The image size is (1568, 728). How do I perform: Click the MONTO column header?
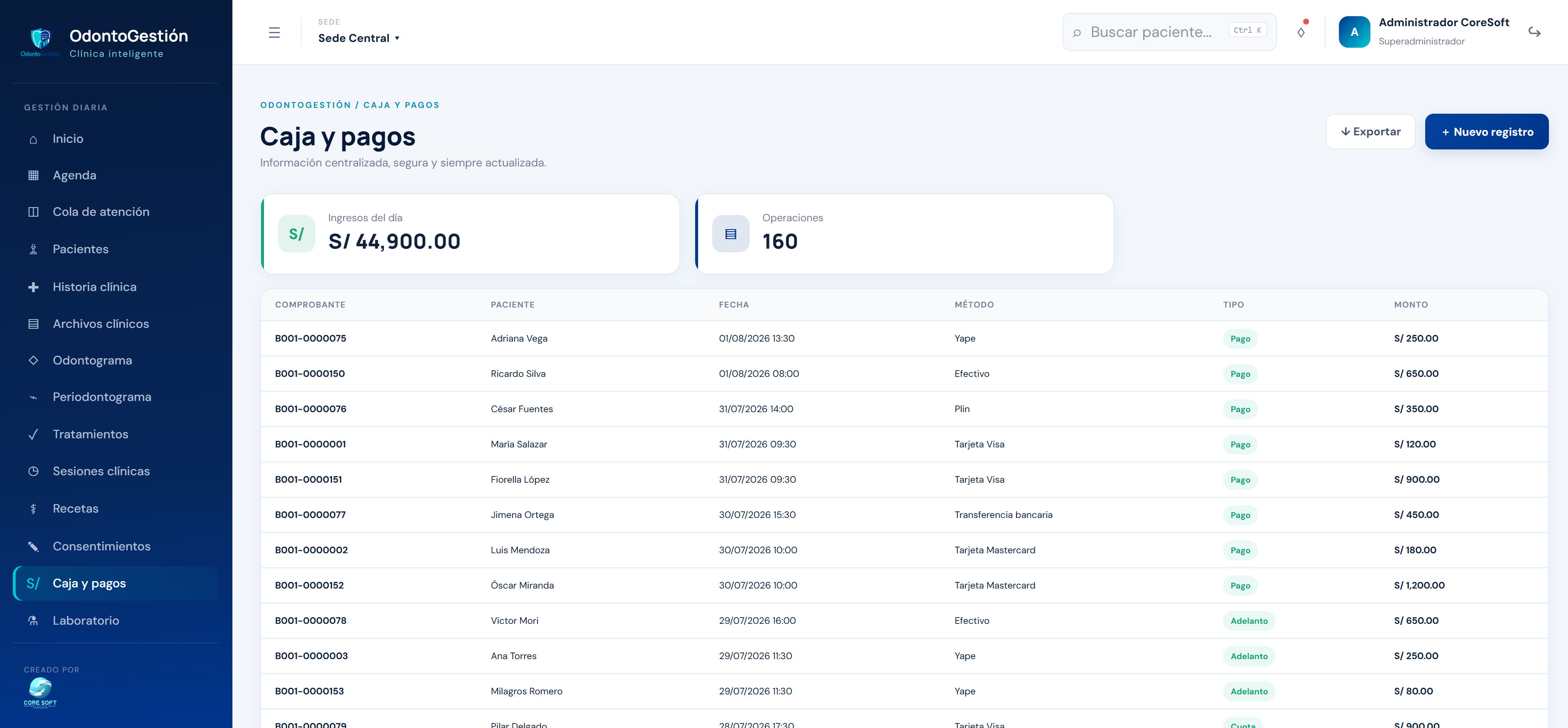[x=1411, y=304]
